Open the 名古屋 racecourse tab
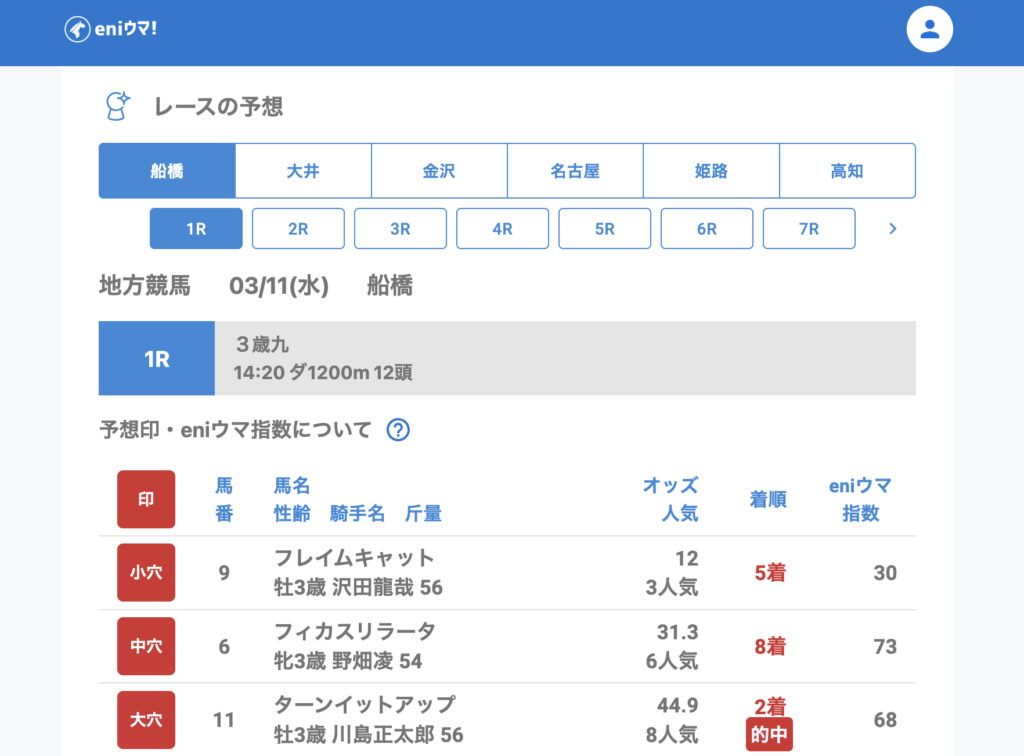The height and width of the screenshot is (756, 1024). (575, 171)
